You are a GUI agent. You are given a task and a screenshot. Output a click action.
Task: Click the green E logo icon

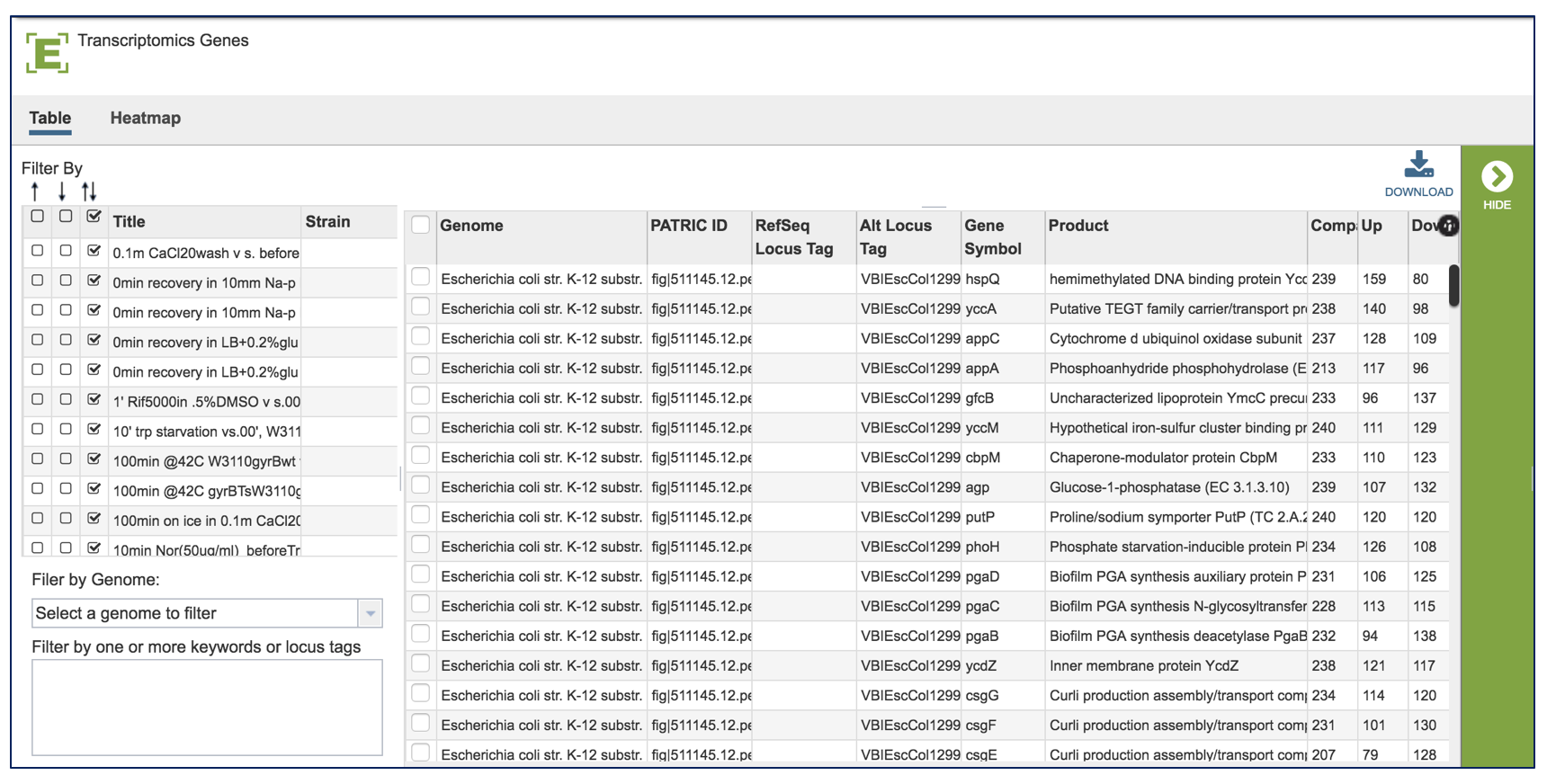(x=47, y=52)
